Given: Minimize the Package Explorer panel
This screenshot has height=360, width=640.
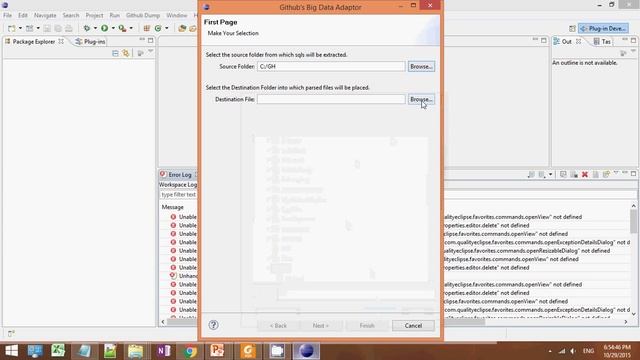Looking at the screenshot, I should pos(142,40).
